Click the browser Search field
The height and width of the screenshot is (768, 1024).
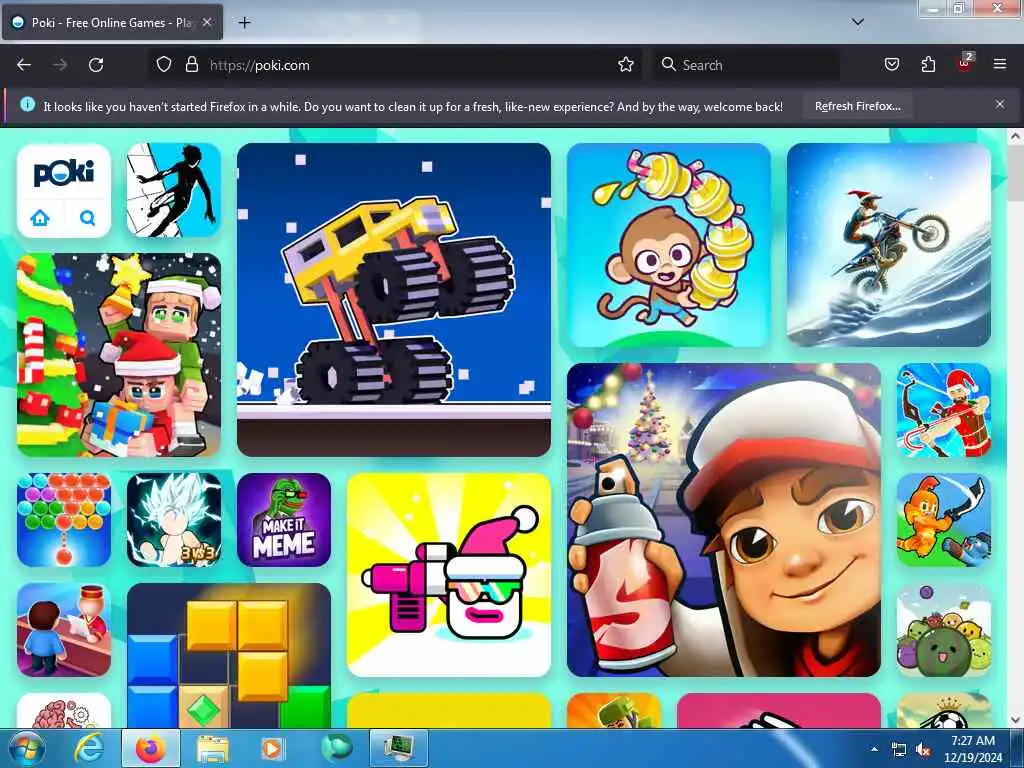[x=746, y=65]
